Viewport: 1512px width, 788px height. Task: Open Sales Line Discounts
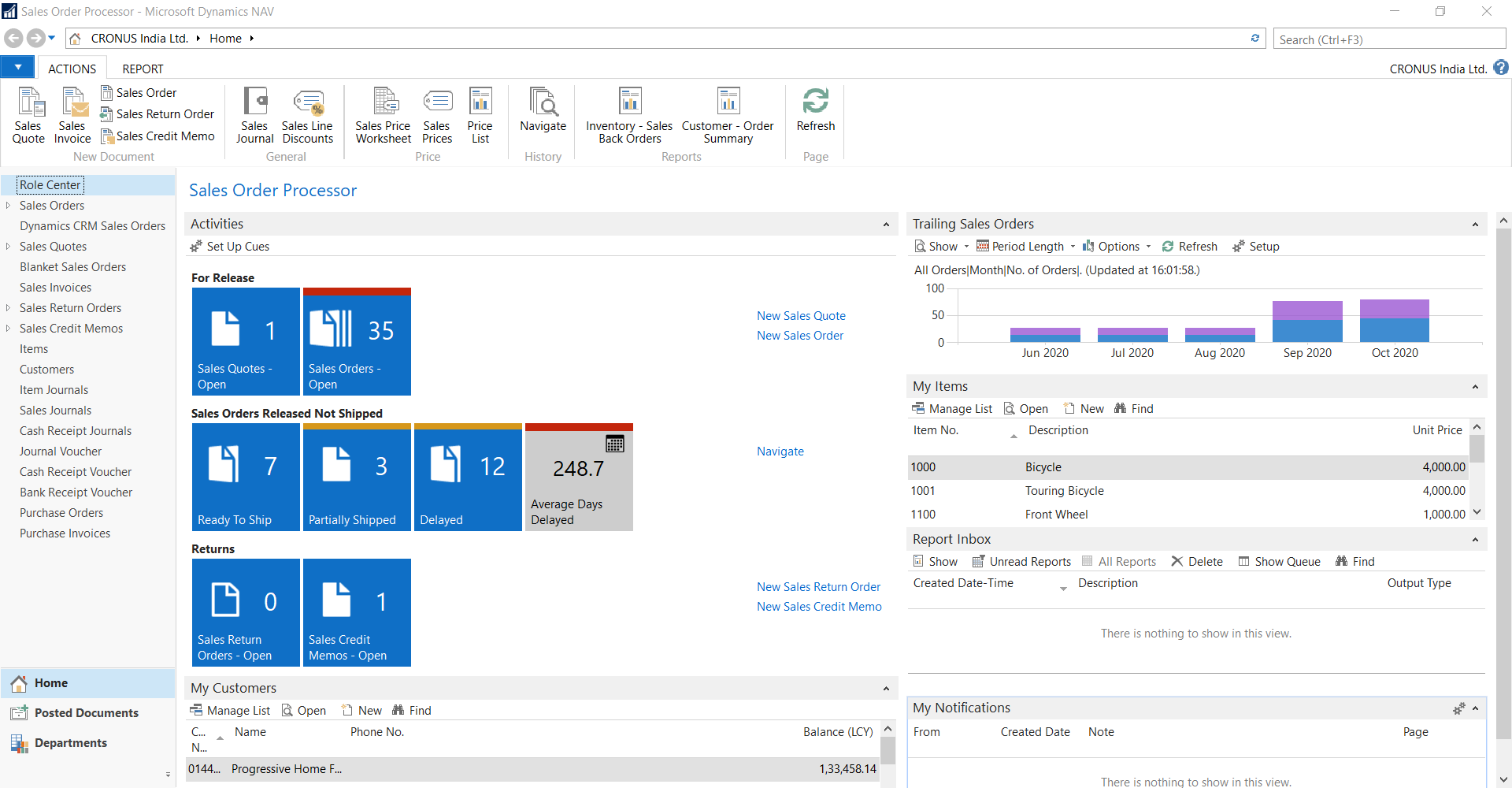(307, 115)
